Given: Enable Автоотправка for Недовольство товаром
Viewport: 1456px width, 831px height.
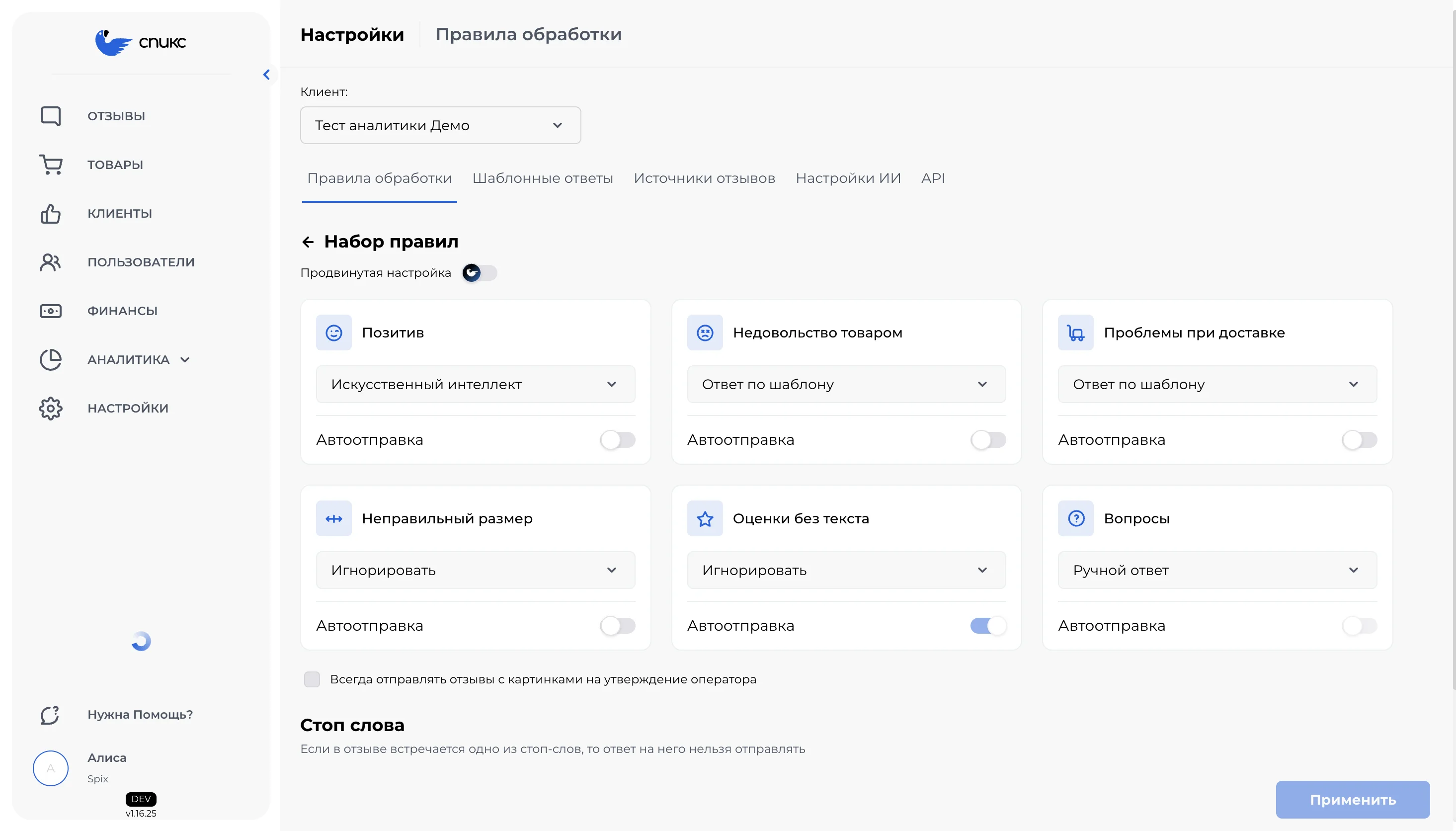Looking at the screenshot, I should pyautogui.click(x=988, y=439).
